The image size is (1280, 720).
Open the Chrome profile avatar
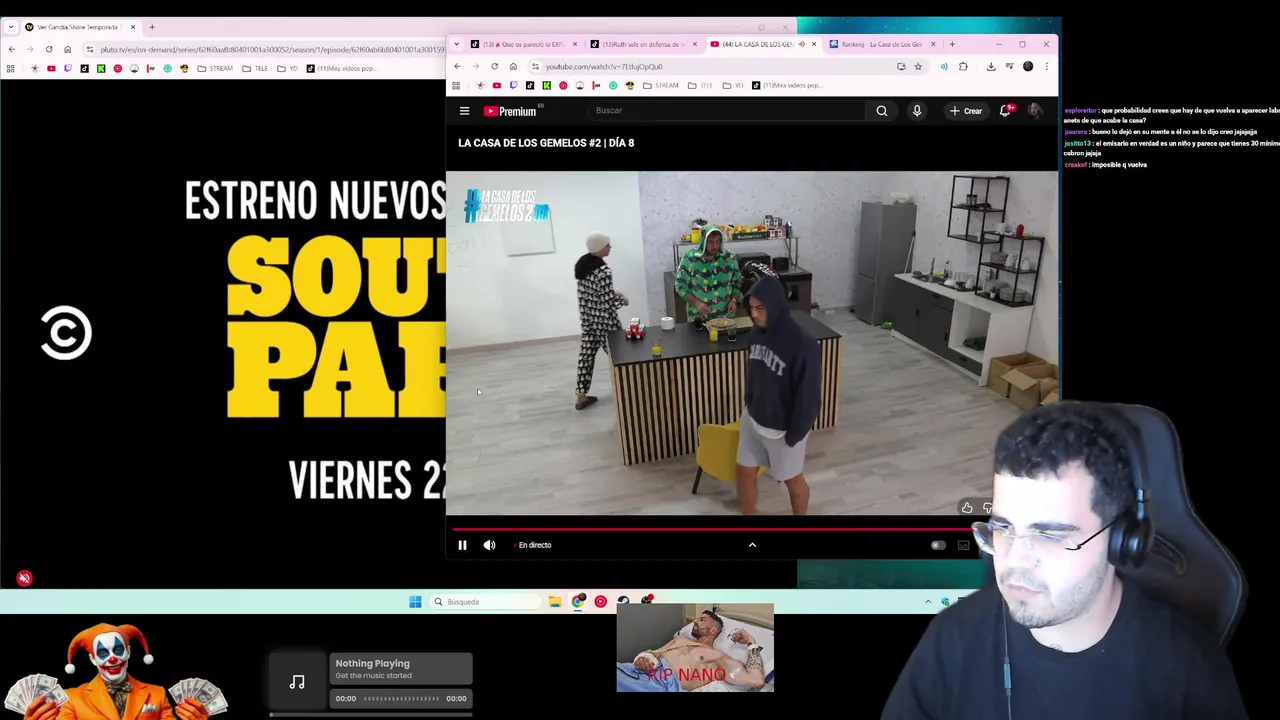pos(1028,67)
